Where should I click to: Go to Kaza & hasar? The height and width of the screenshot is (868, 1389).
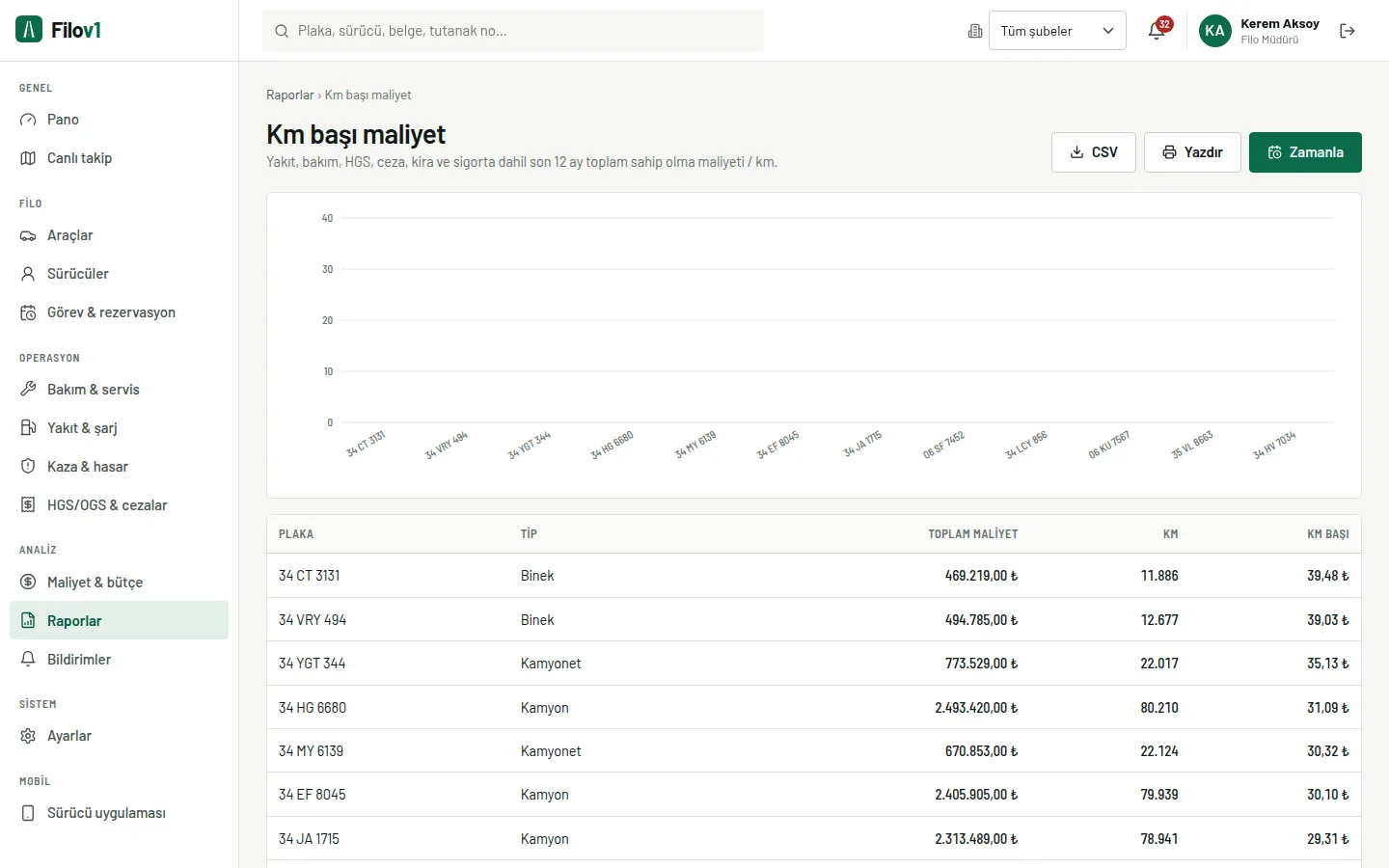(119, 467)
